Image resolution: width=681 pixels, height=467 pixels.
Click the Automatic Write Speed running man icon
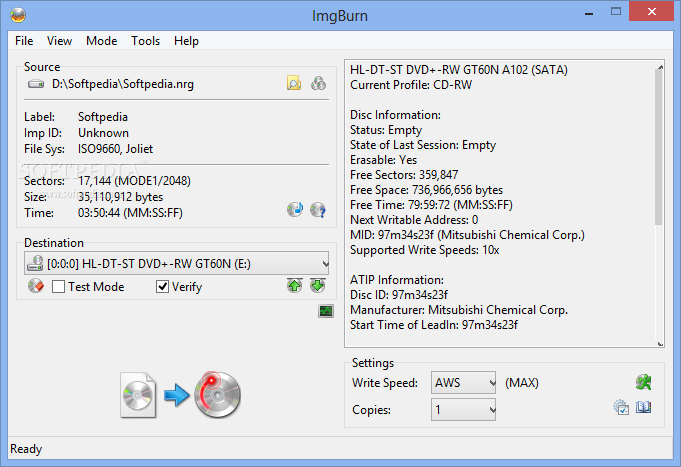643,382
